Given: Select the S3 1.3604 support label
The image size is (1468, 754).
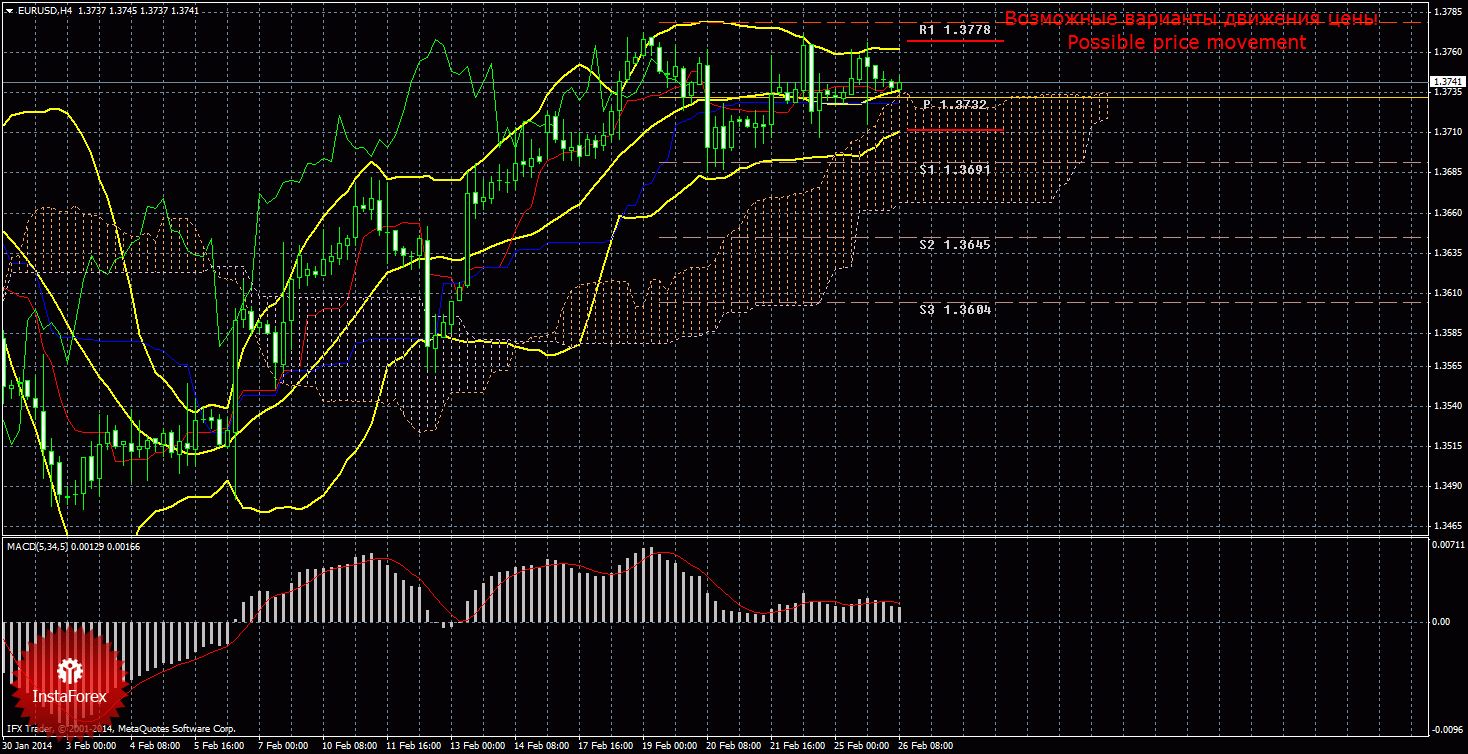Looking at the screenshot, I should 955,310.
